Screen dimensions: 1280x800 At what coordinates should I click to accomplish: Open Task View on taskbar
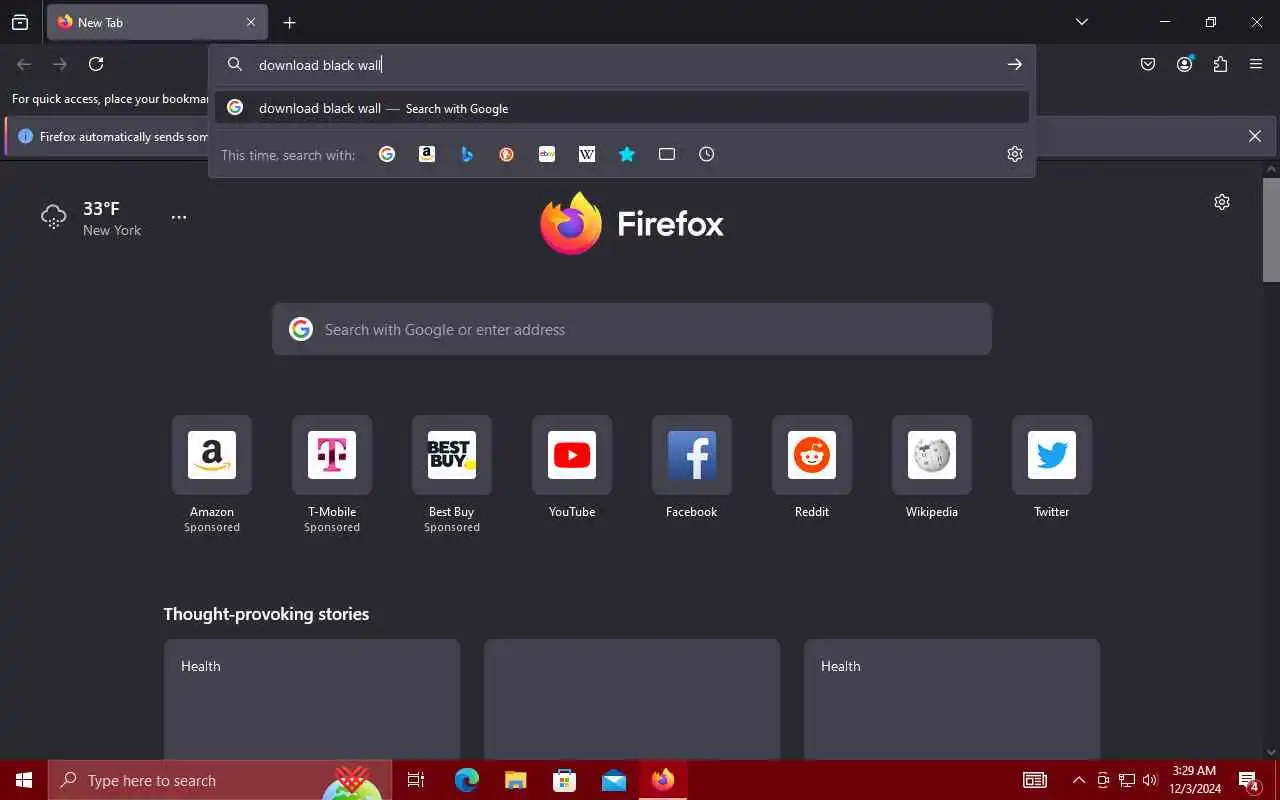point(416,780)
